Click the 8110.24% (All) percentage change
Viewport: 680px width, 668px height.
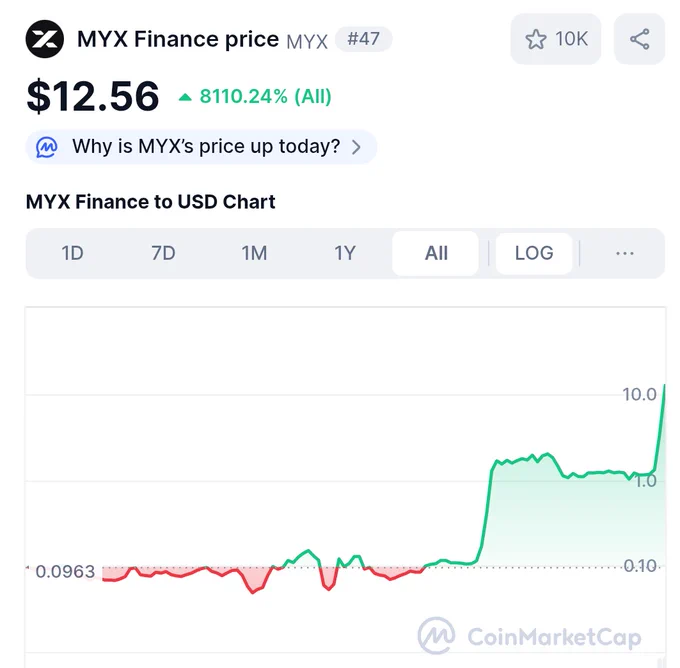click(265, 96)
